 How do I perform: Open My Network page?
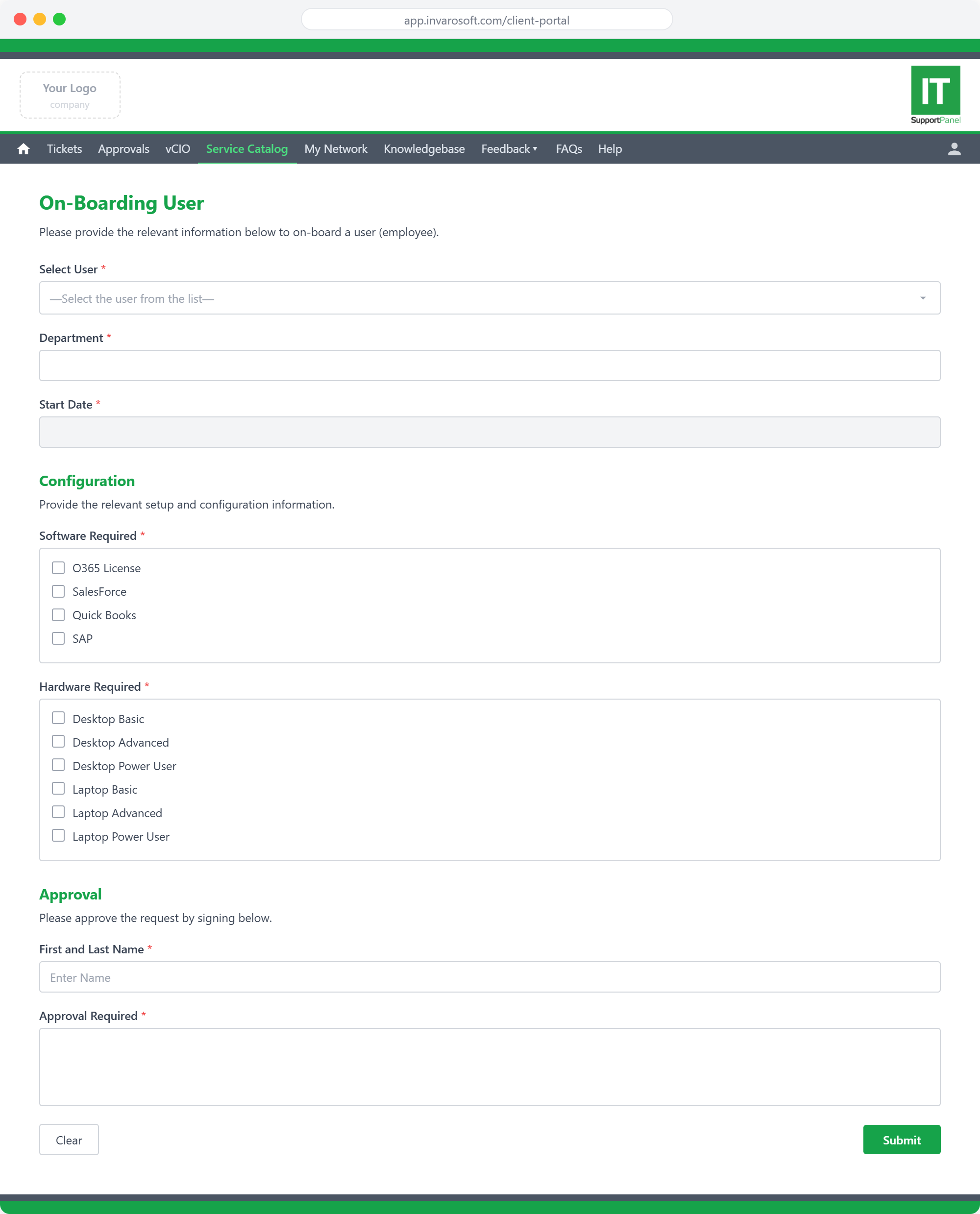tap(336, 148)
